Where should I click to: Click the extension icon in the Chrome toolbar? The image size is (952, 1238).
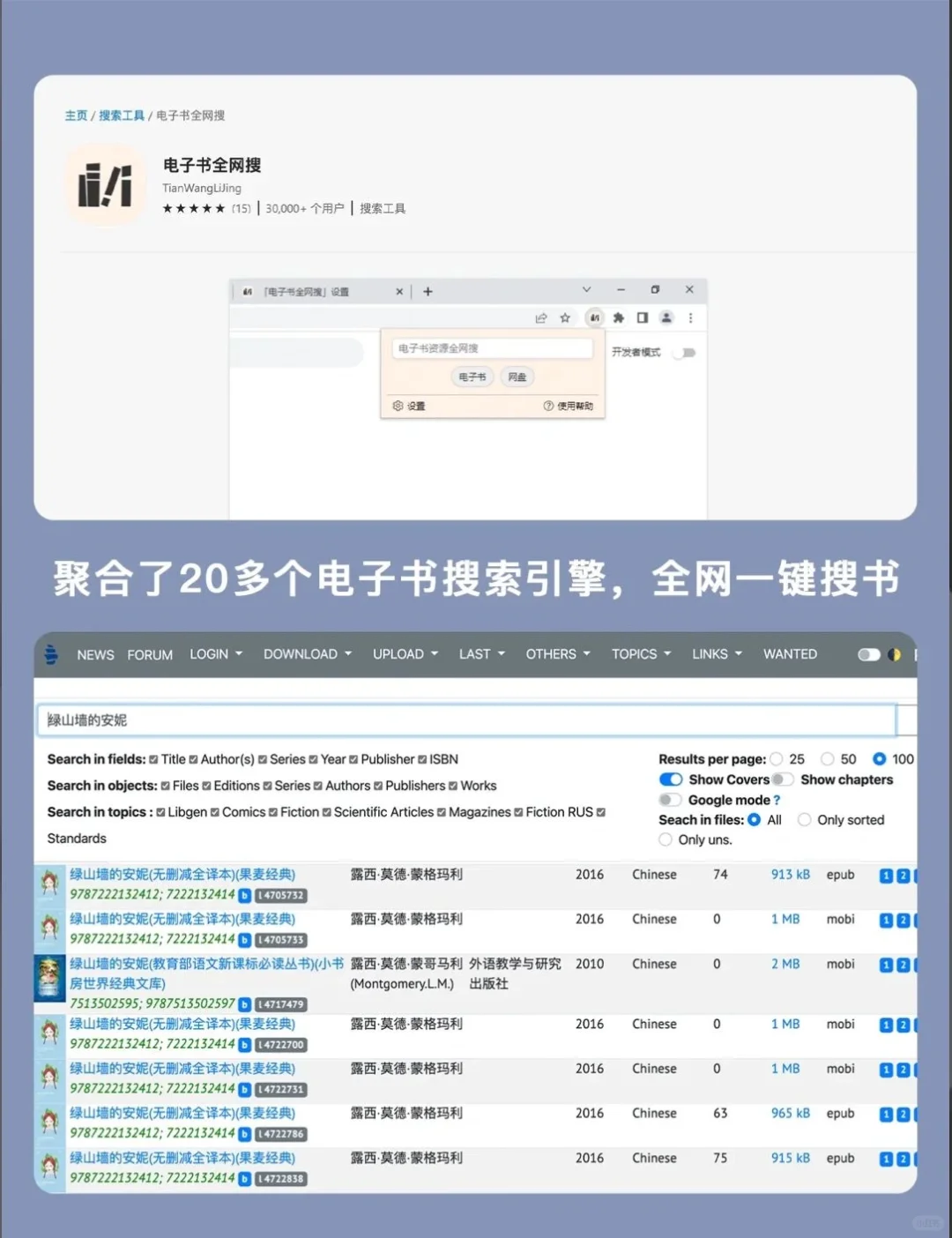point(594,318)
